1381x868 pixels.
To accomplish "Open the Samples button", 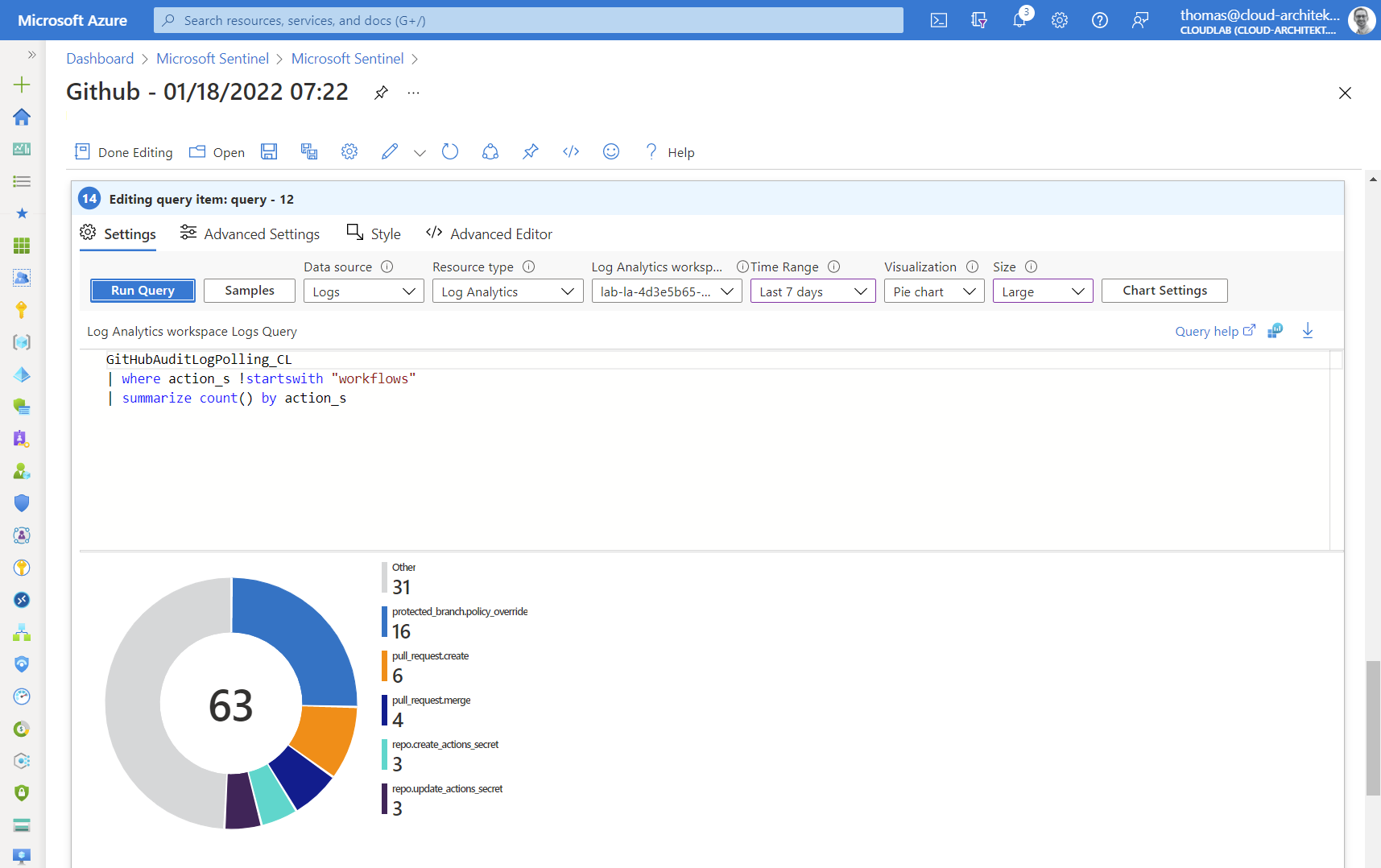I will click(x=250, y=291).
